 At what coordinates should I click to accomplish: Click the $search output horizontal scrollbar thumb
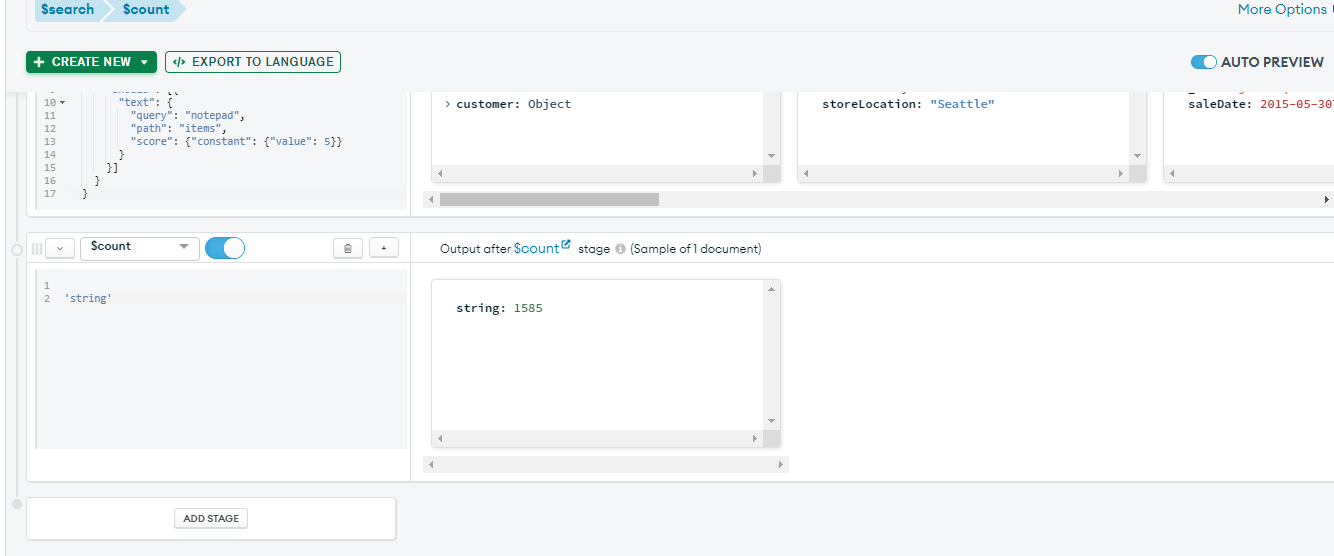tap(549, 199)
